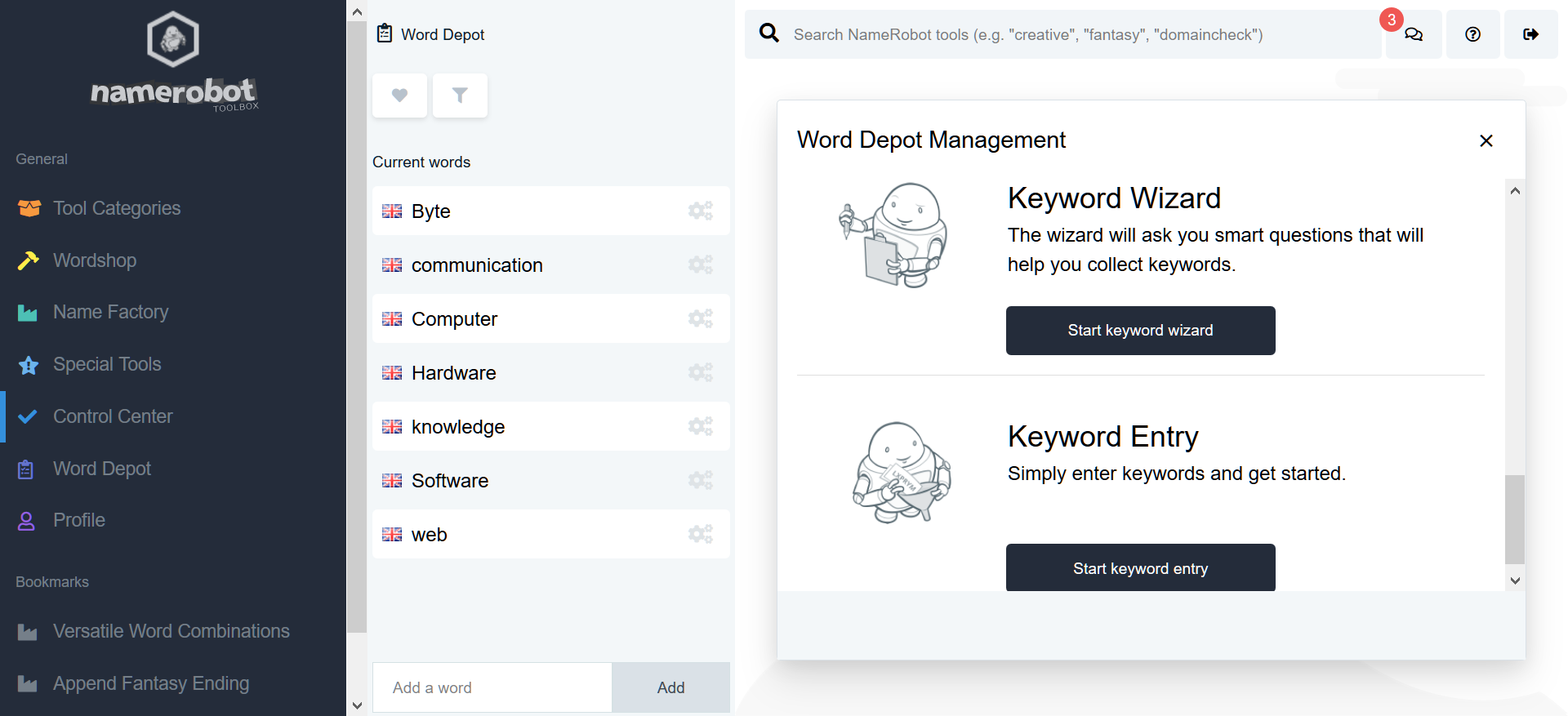The image size is (1568, 716).
Task: Click the sidebar scrollbar down arrow
Action: click(x=357, y=705)
